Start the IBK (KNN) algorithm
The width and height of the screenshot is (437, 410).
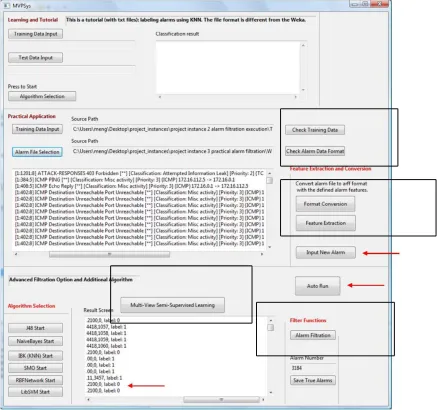tap(35, 356)
